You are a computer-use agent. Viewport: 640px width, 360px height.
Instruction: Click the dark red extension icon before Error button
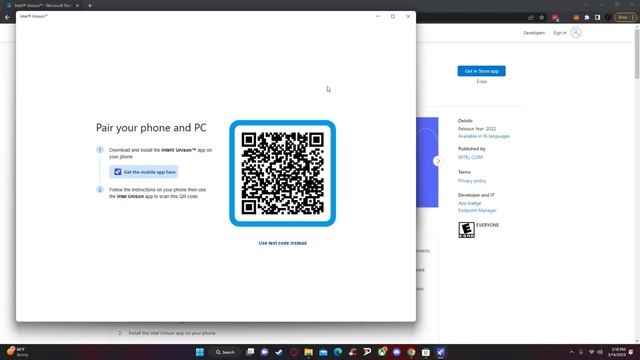click(x=608, y=18)
